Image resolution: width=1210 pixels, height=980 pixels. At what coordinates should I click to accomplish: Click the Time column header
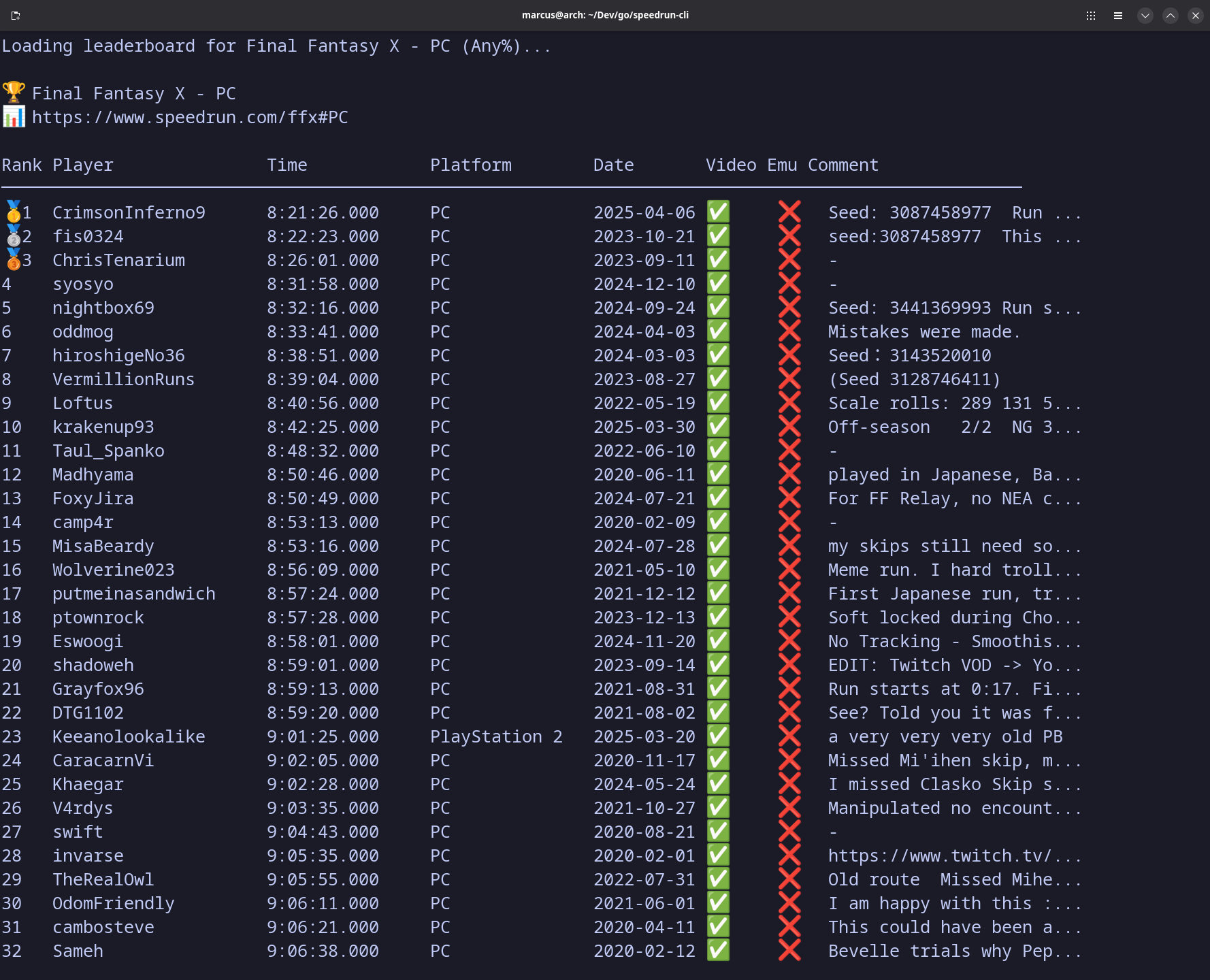(x=287, y=165)
